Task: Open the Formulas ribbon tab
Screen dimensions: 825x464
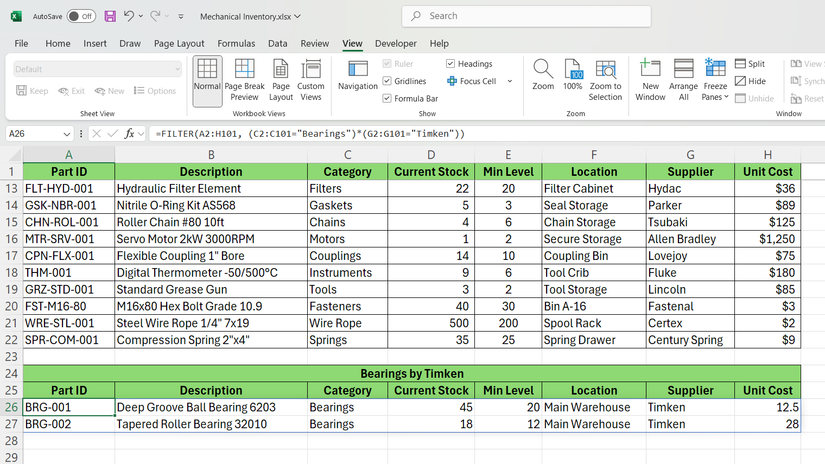Action: point(236,44)
